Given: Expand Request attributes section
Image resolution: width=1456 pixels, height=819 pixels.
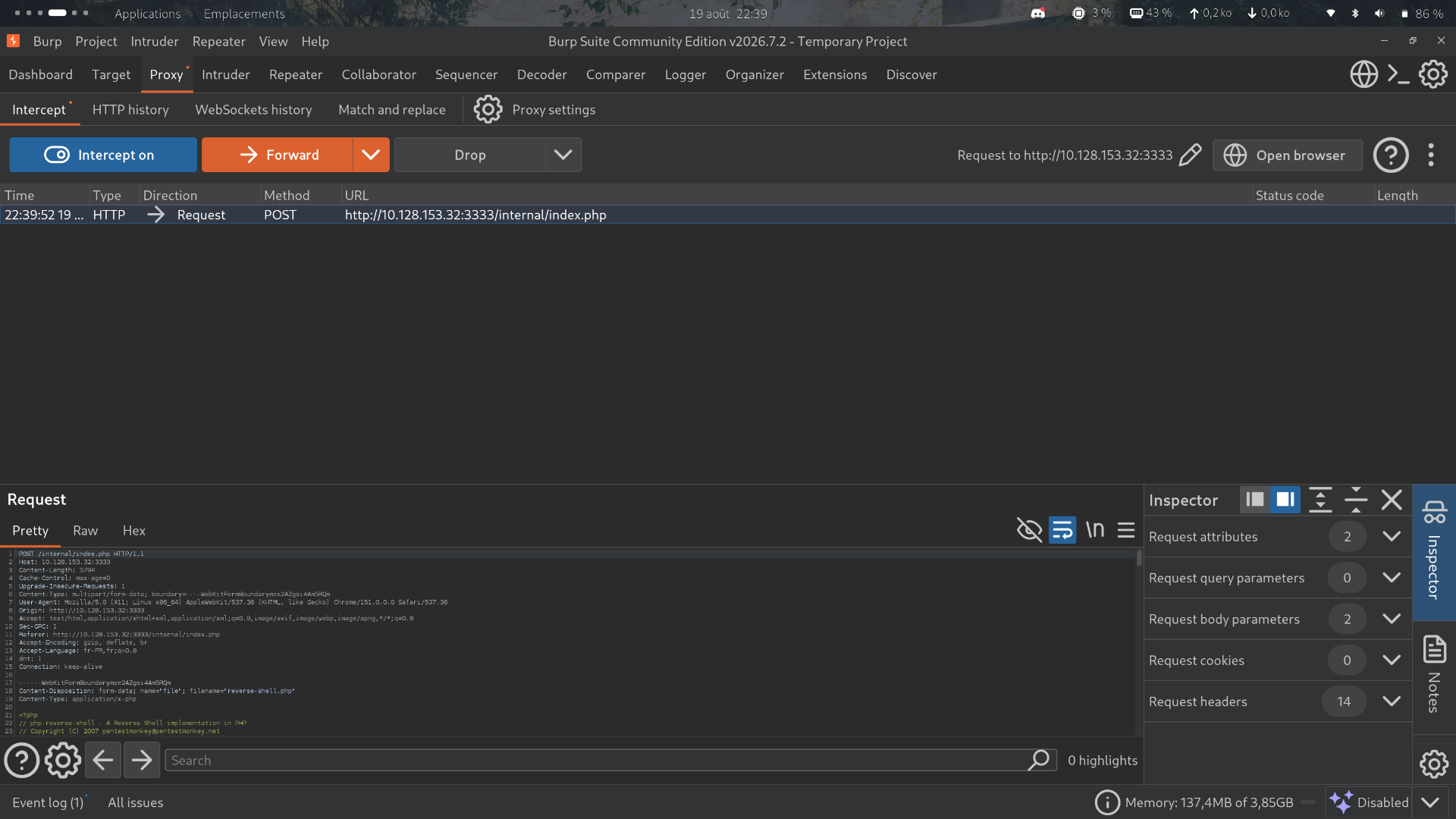Looking at the screenshot, I should (1392, 536).
